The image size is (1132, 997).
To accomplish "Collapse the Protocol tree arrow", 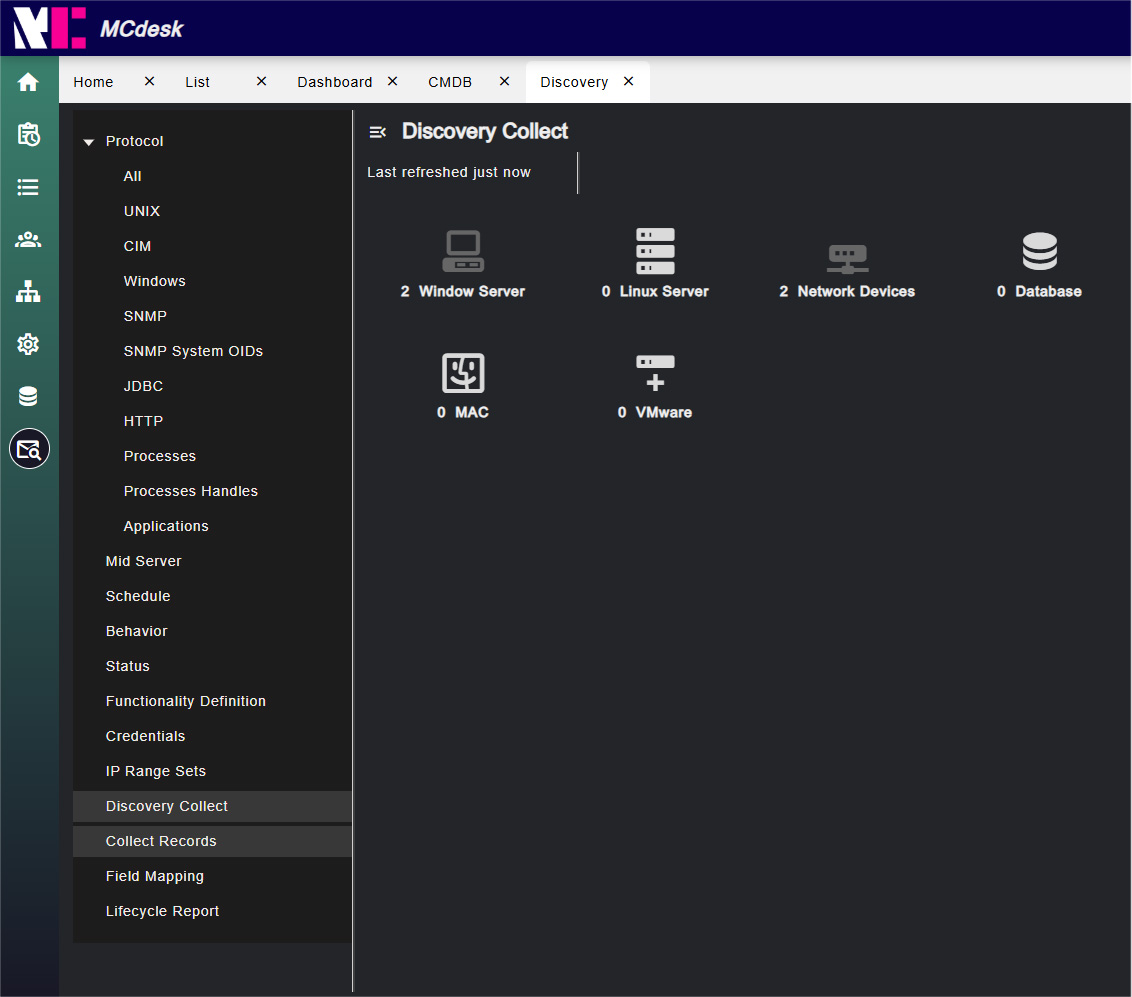I will coord(89,142).
